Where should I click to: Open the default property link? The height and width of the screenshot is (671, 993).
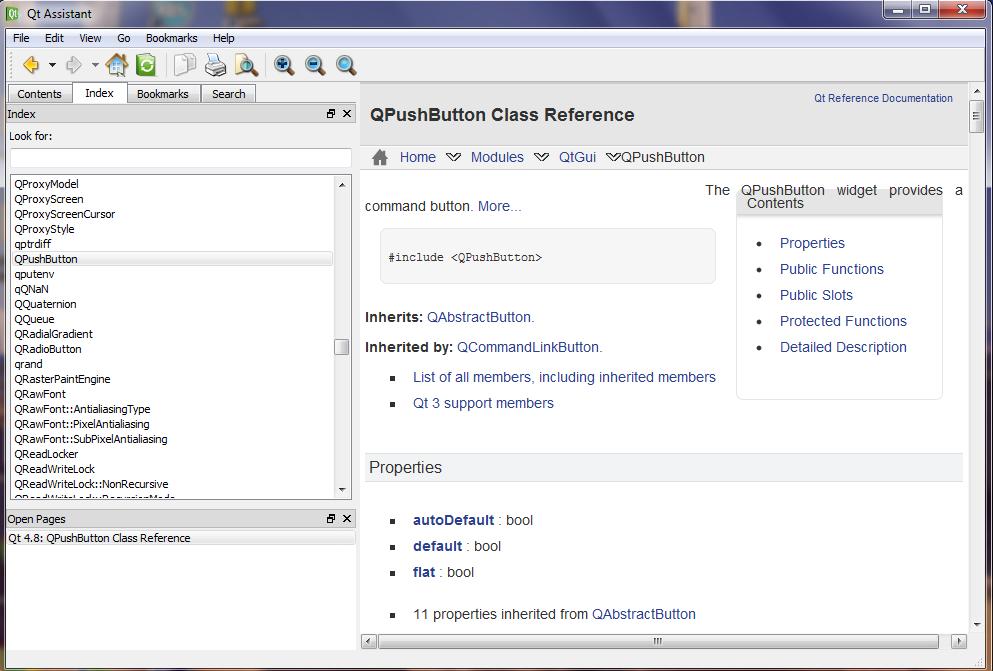tap(438, 546)
